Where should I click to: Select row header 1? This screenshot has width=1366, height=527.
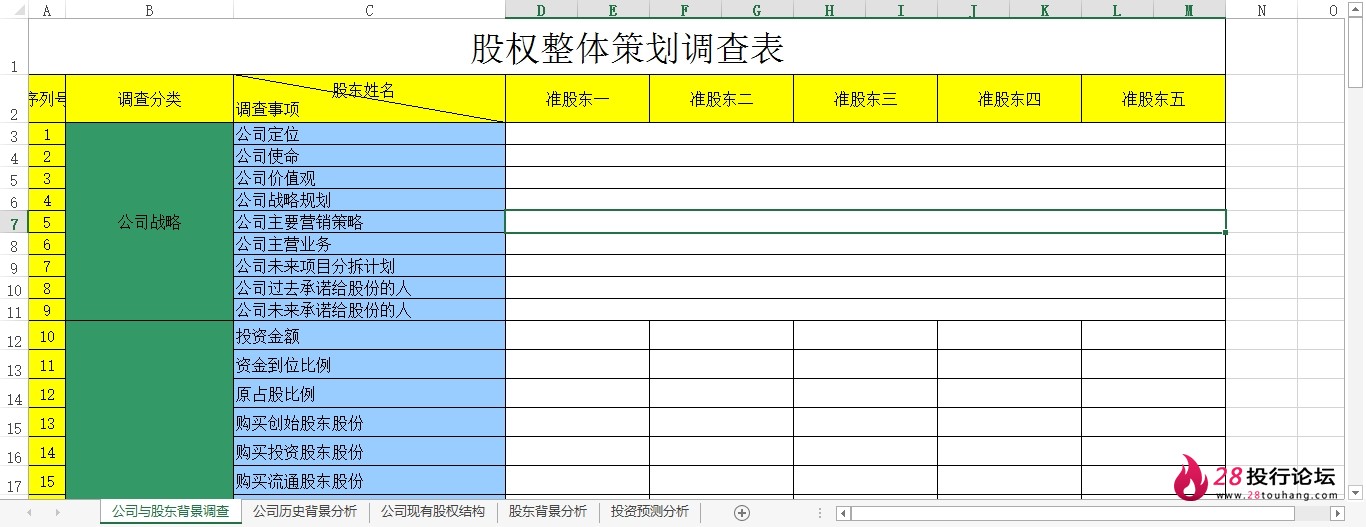14,47
